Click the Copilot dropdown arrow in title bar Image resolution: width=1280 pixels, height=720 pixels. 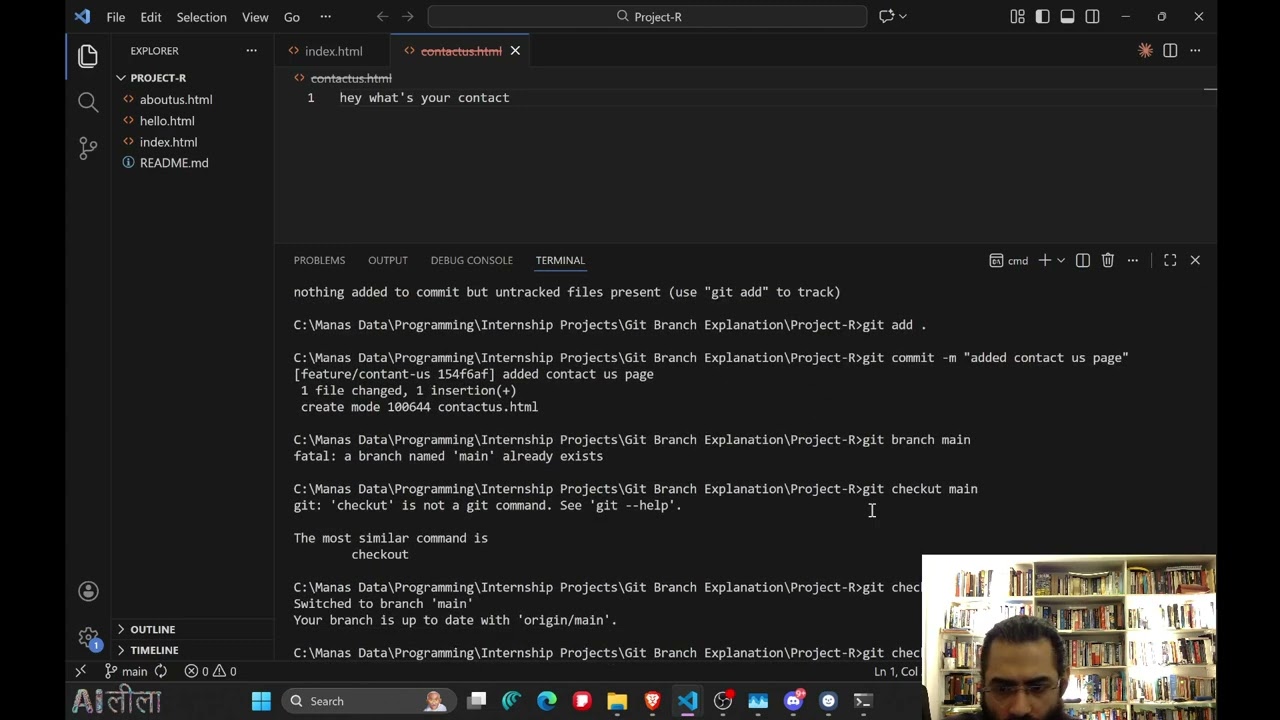pos(903,16)
